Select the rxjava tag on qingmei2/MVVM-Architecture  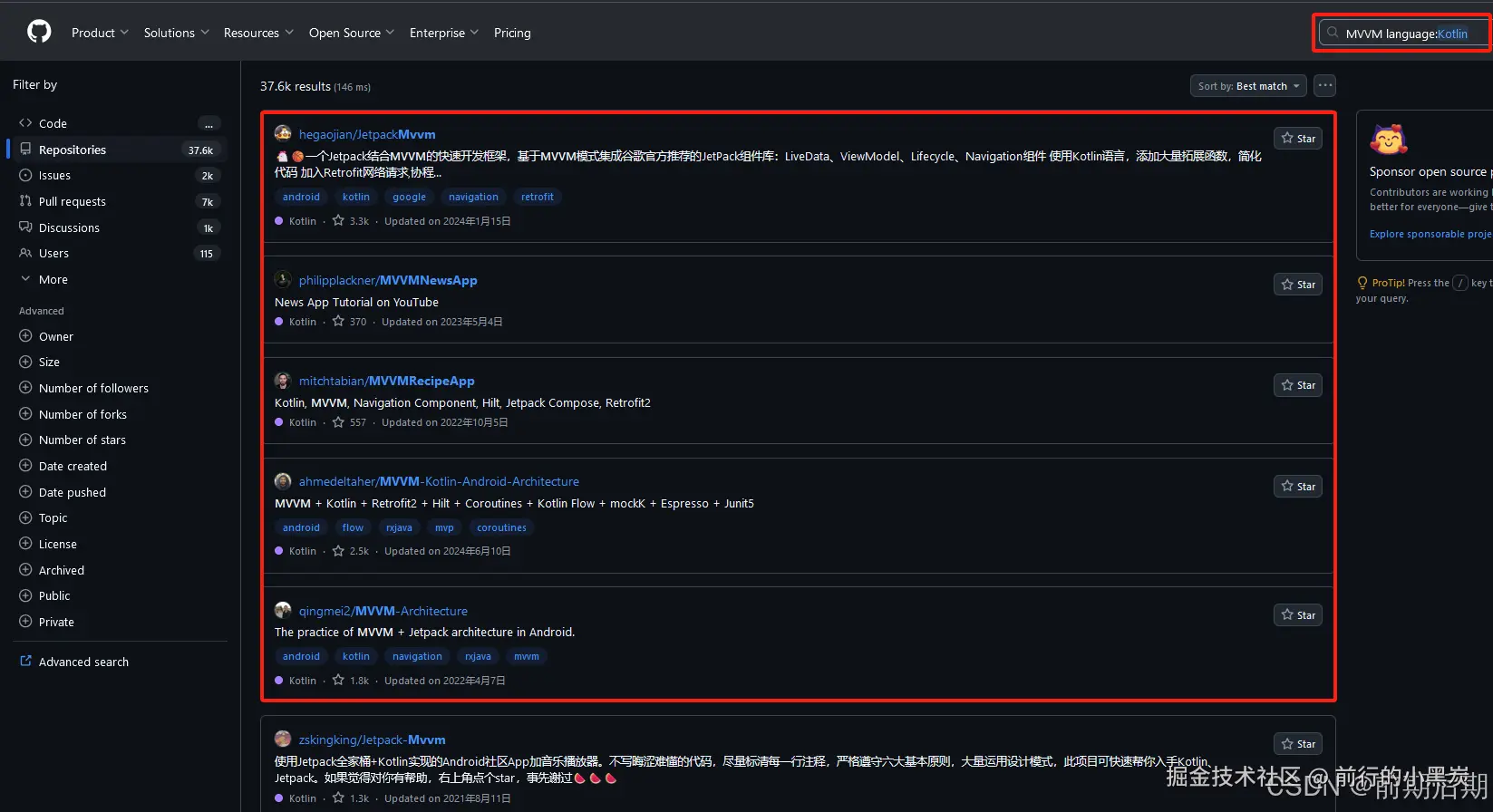[x=478, y=656]
